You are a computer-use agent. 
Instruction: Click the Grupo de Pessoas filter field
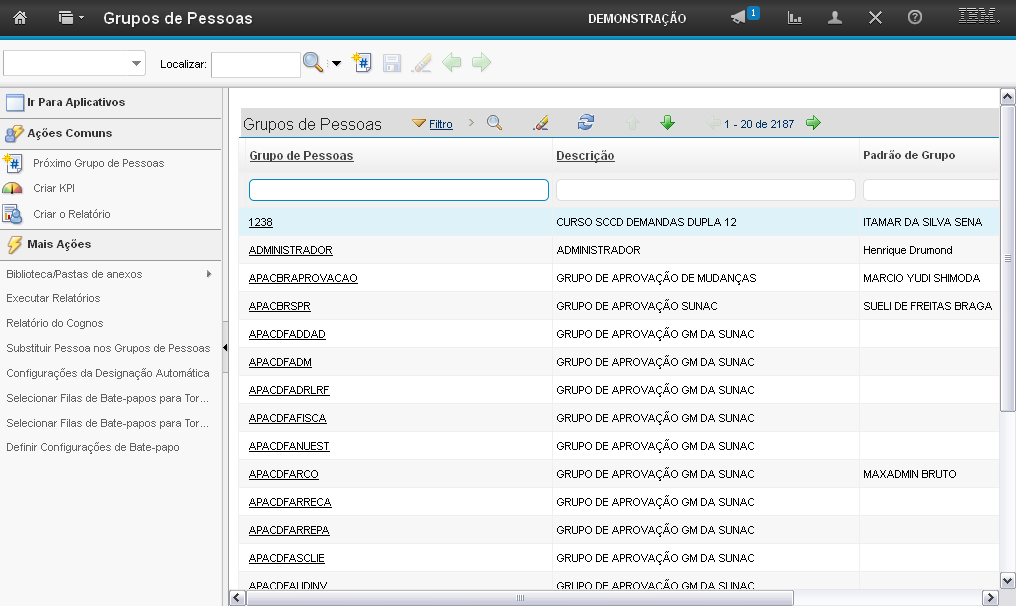[x=398, y=190]
